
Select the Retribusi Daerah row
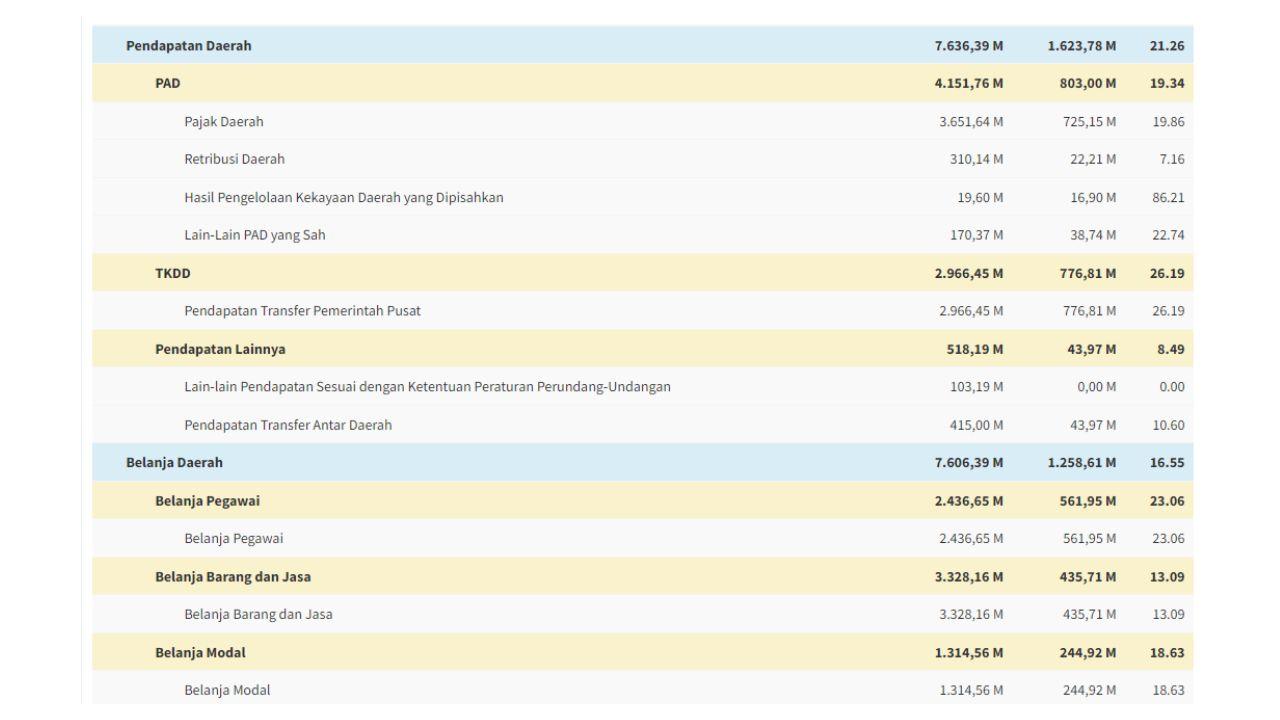point(234,160)
